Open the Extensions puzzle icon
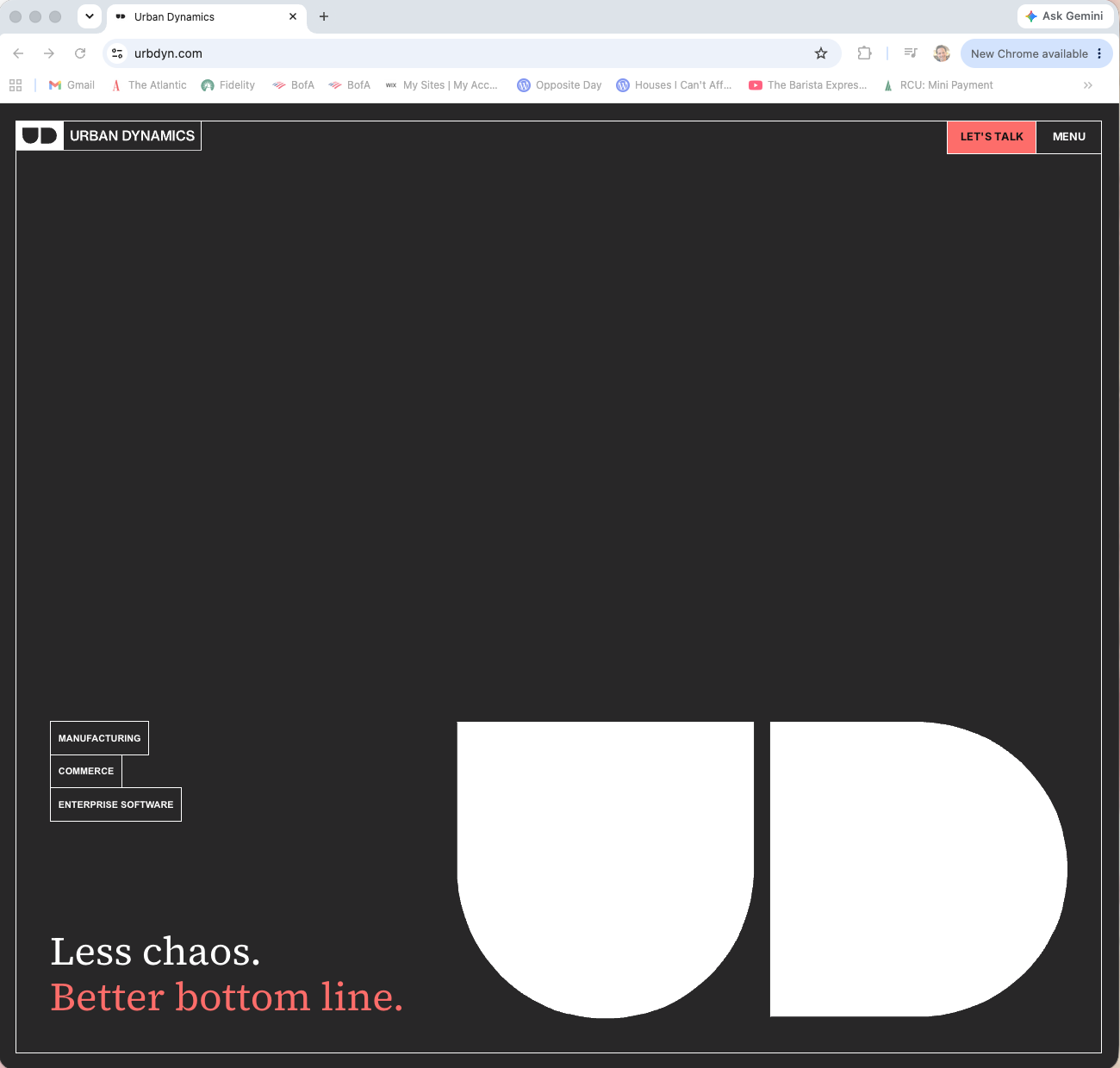 tap(864, 53)
